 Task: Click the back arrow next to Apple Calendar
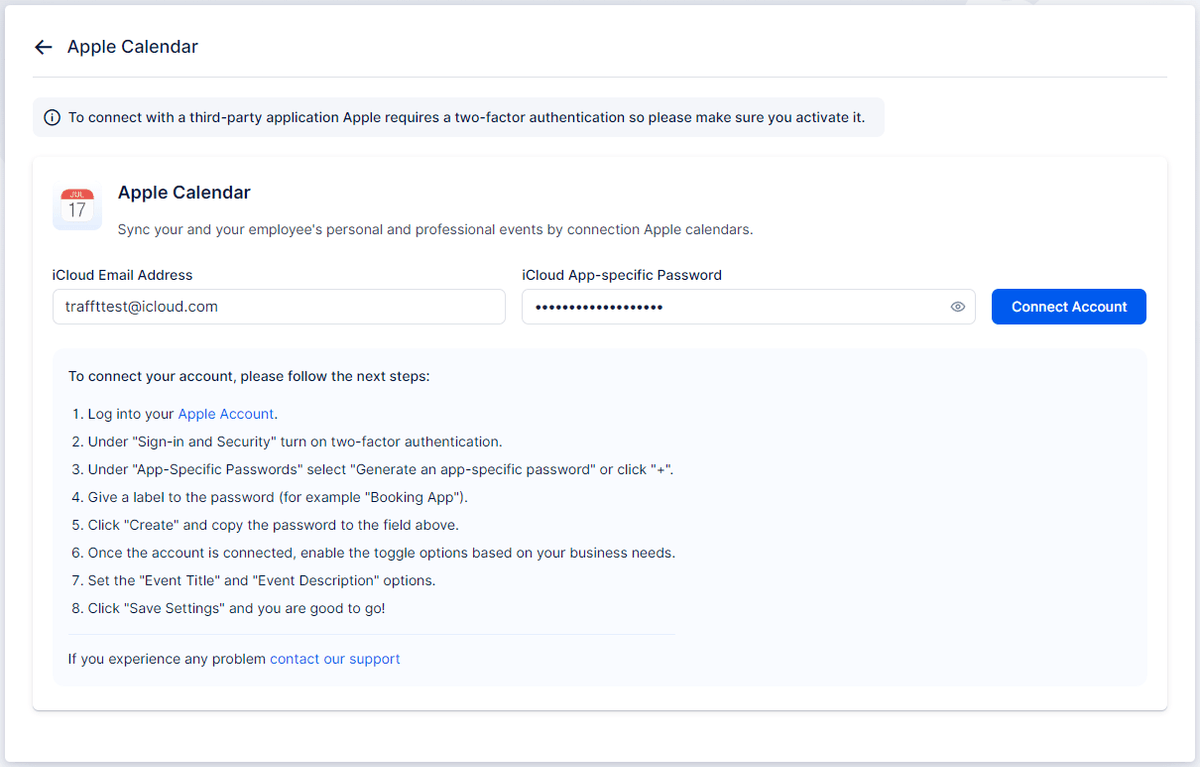point(43,47)
